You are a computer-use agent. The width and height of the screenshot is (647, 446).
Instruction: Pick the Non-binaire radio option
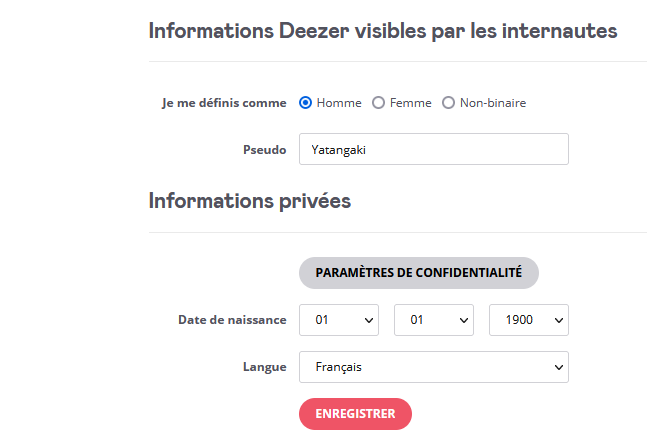click(x=448, y=102)
